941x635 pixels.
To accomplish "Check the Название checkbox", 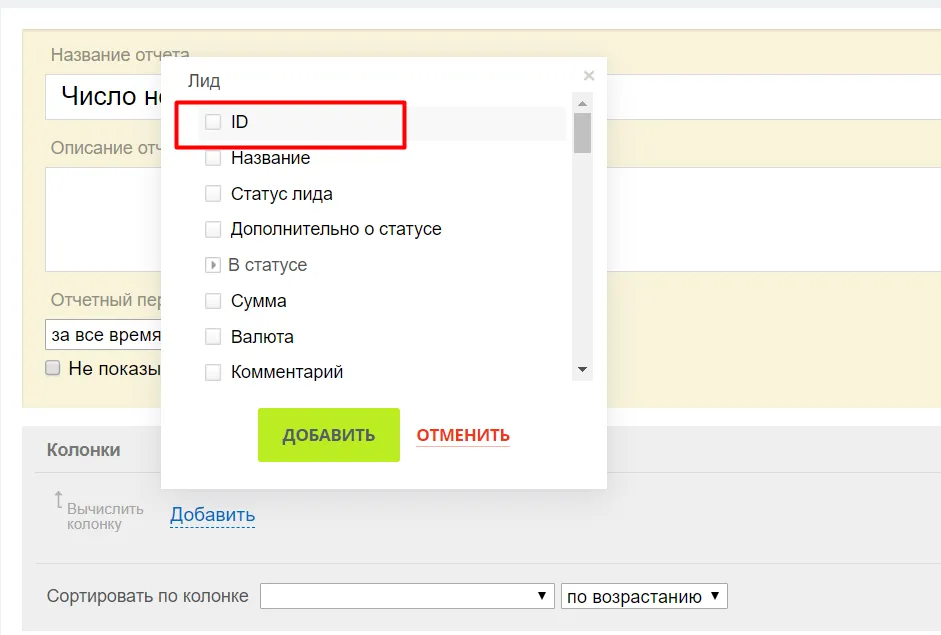I will point(213,156).
